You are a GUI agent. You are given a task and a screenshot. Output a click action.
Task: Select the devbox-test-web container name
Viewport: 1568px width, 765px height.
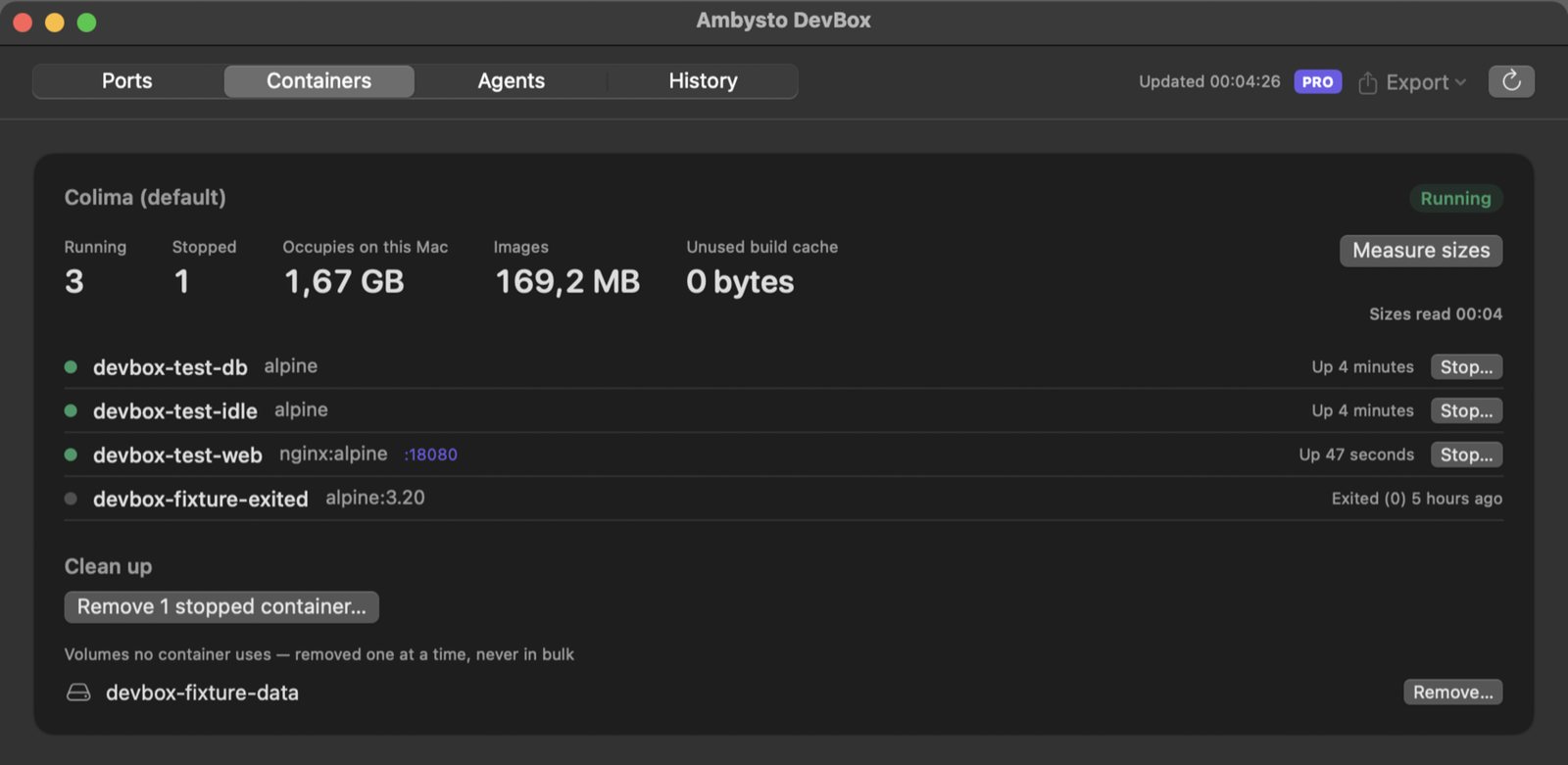(177, 455)
